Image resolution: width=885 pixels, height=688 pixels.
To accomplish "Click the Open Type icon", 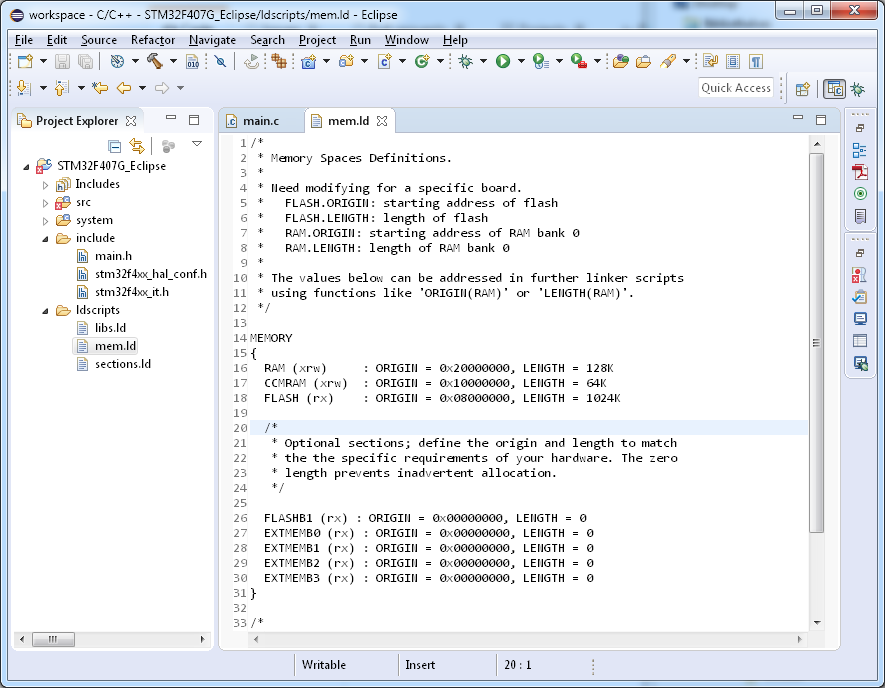I will [x=621, y=61].
